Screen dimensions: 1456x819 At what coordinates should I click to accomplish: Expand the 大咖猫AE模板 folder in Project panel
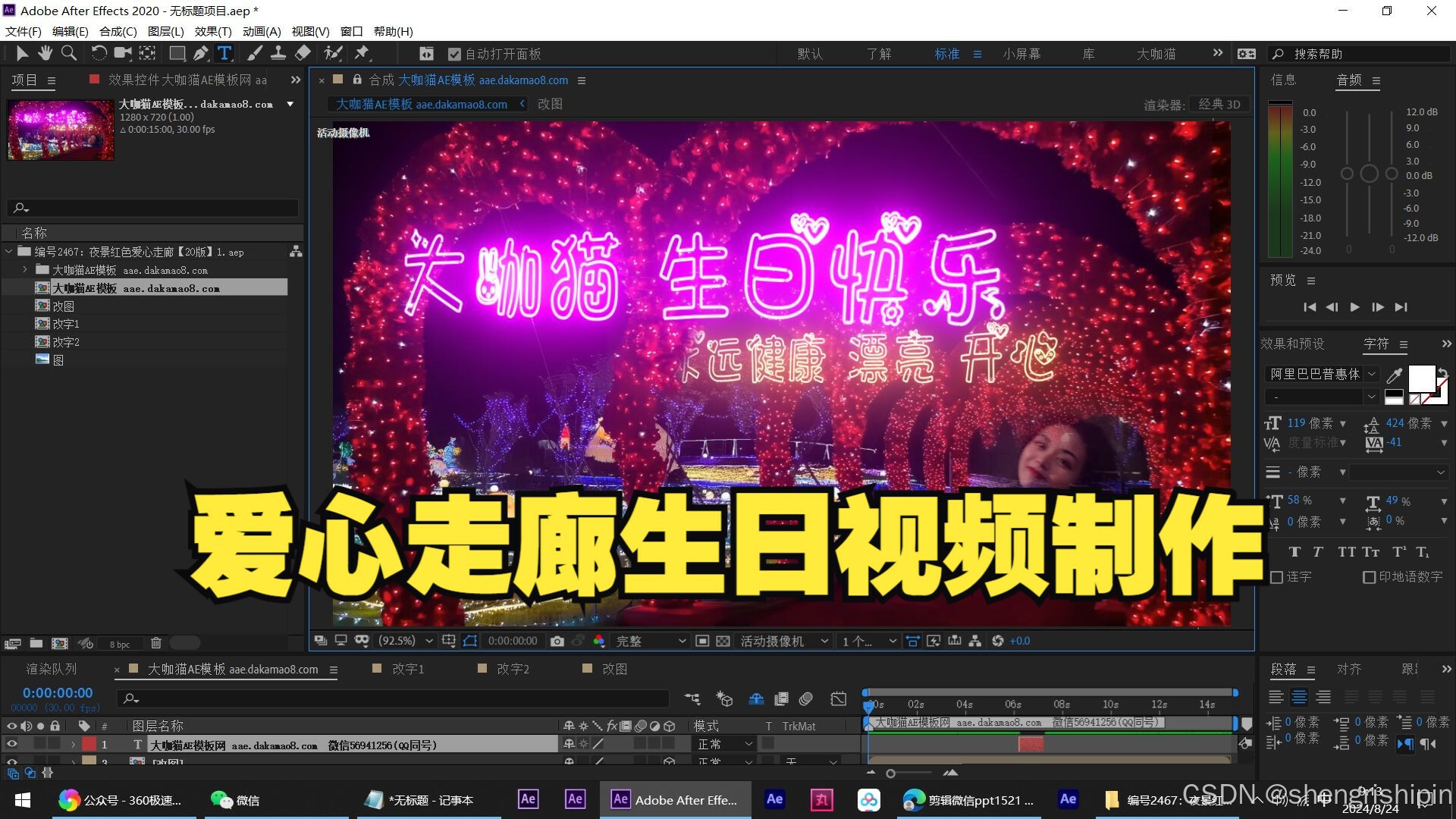pos(25,269)
